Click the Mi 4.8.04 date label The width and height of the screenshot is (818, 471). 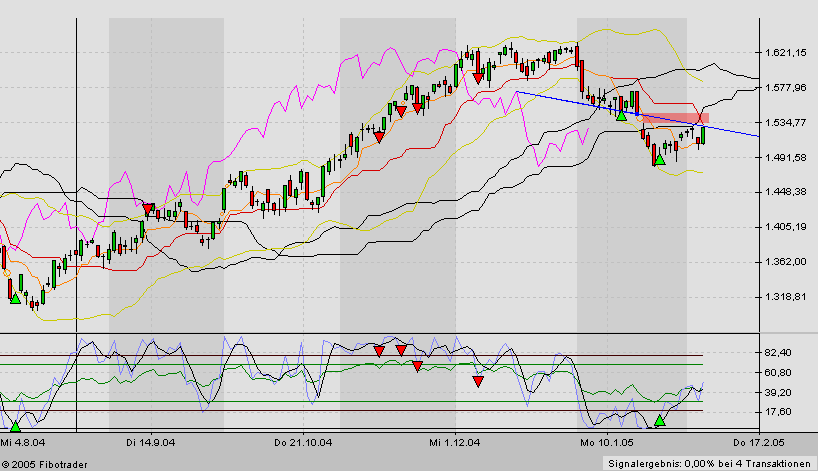point(20,441)
